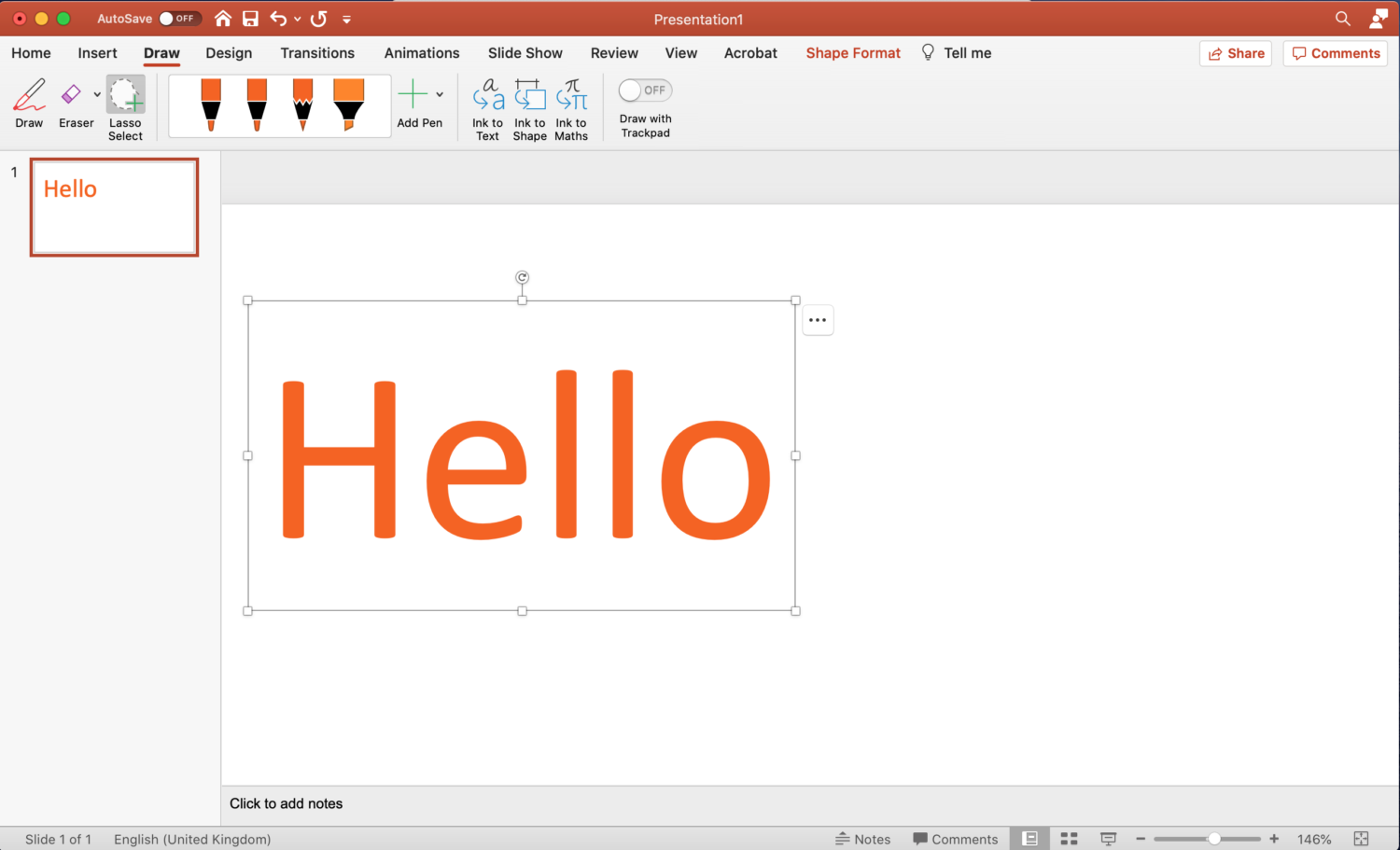Viewport: 1400px width, 850px height.
Task: Open the Shape Format tab
Action: [x=852, y=53]
